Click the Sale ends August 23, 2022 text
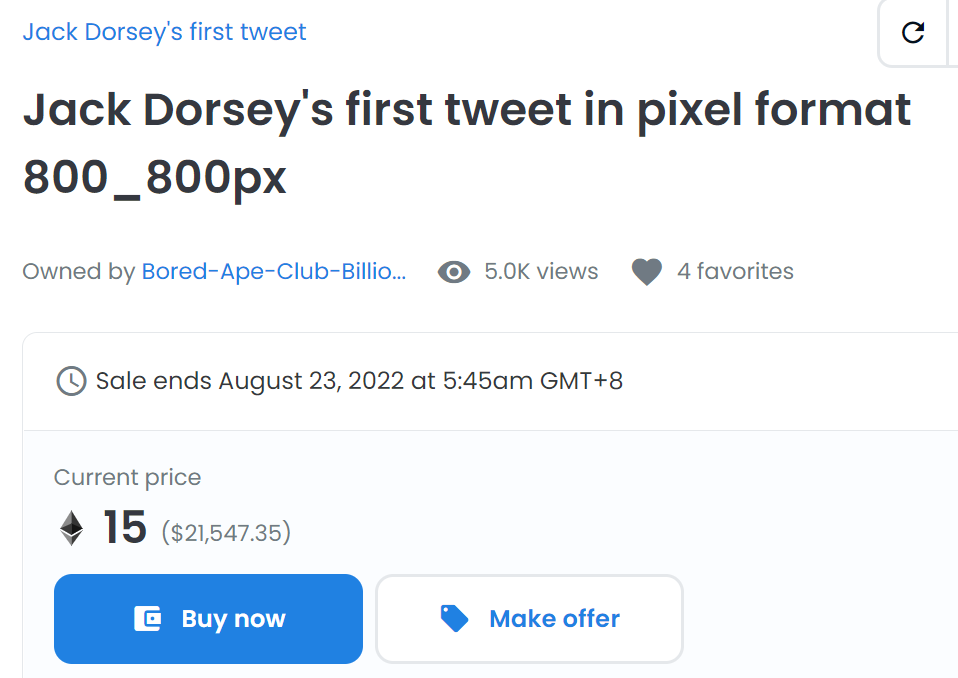 point(359,381)
